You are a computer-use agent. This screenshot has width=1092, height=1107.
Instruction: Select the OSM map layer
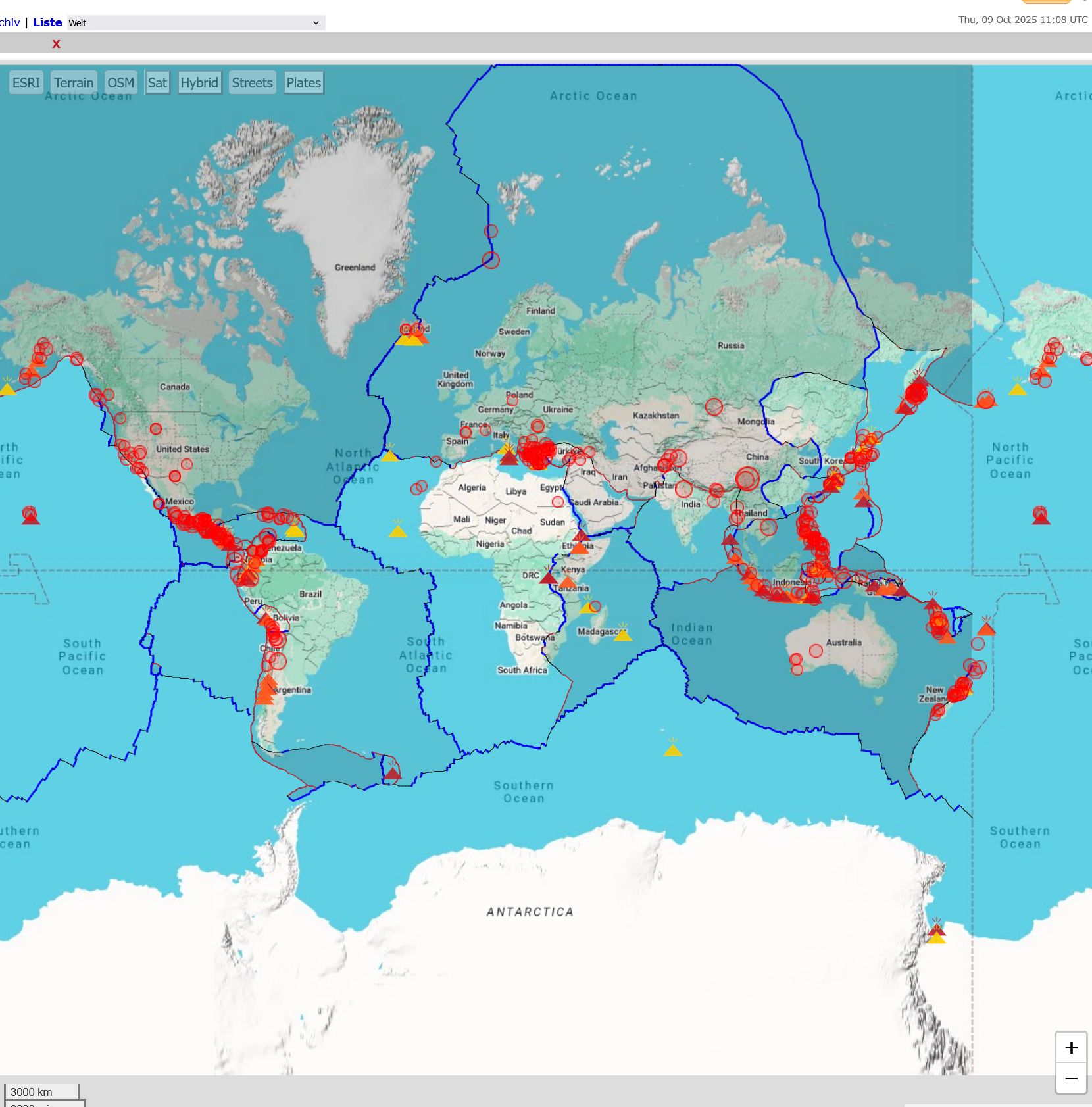pos(120,83)
